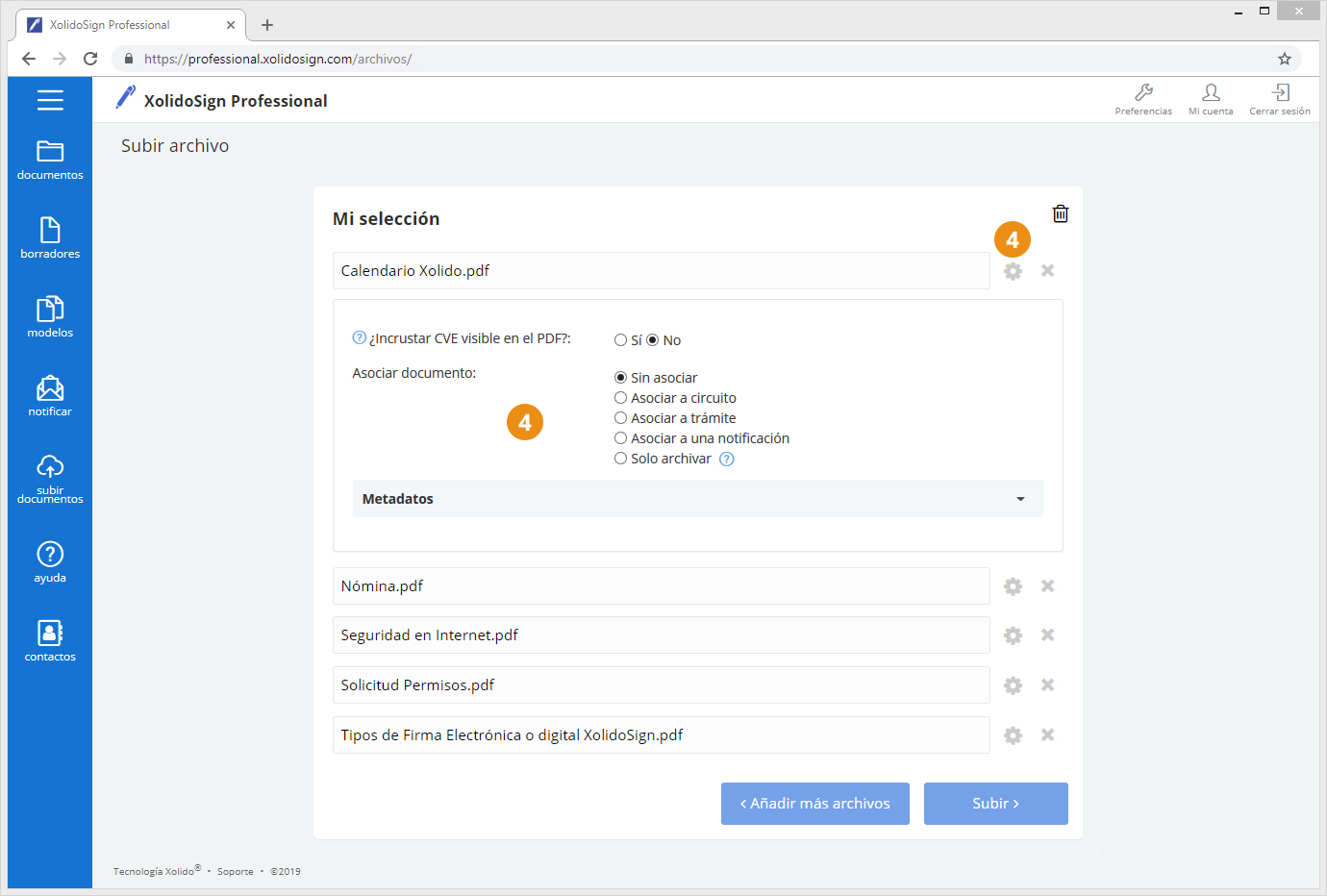Choose Asociar a trámite option
The image size is (1327, 896).
point(620,418)
